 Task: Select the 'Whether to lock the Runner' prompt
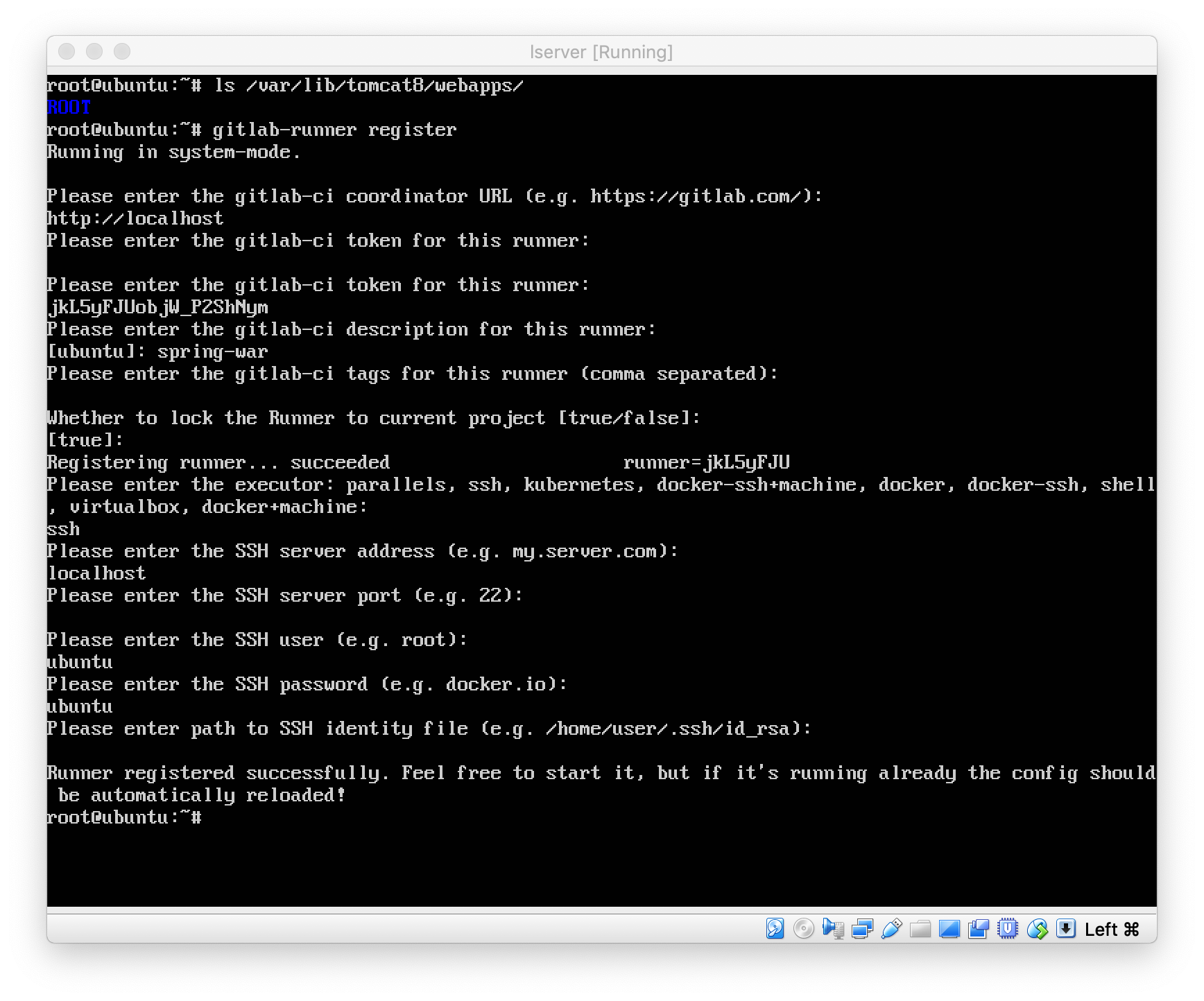coord(374,418)
